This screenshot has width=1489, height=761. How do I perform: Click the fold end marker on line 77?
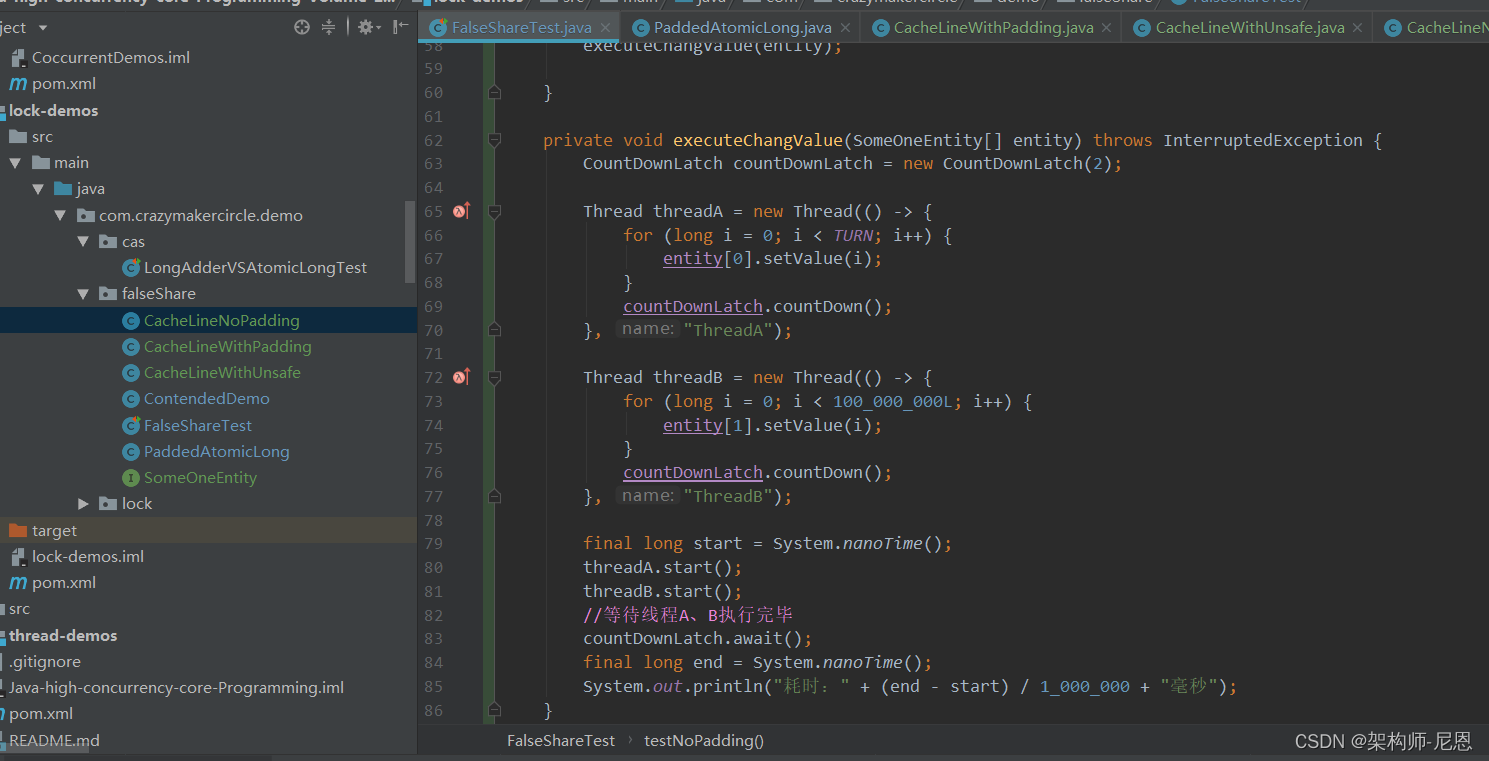494,496
